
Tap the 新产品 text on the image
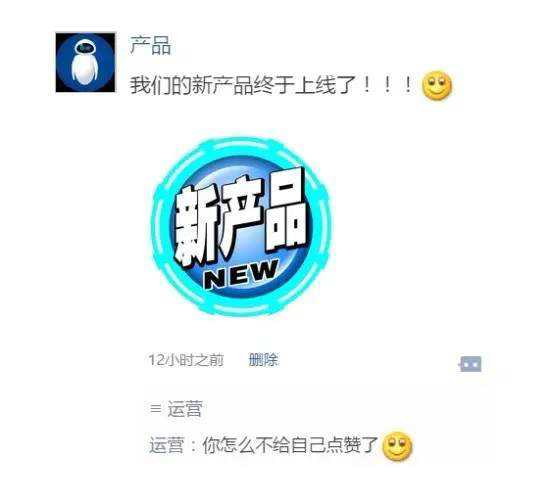tap(241, 217)
